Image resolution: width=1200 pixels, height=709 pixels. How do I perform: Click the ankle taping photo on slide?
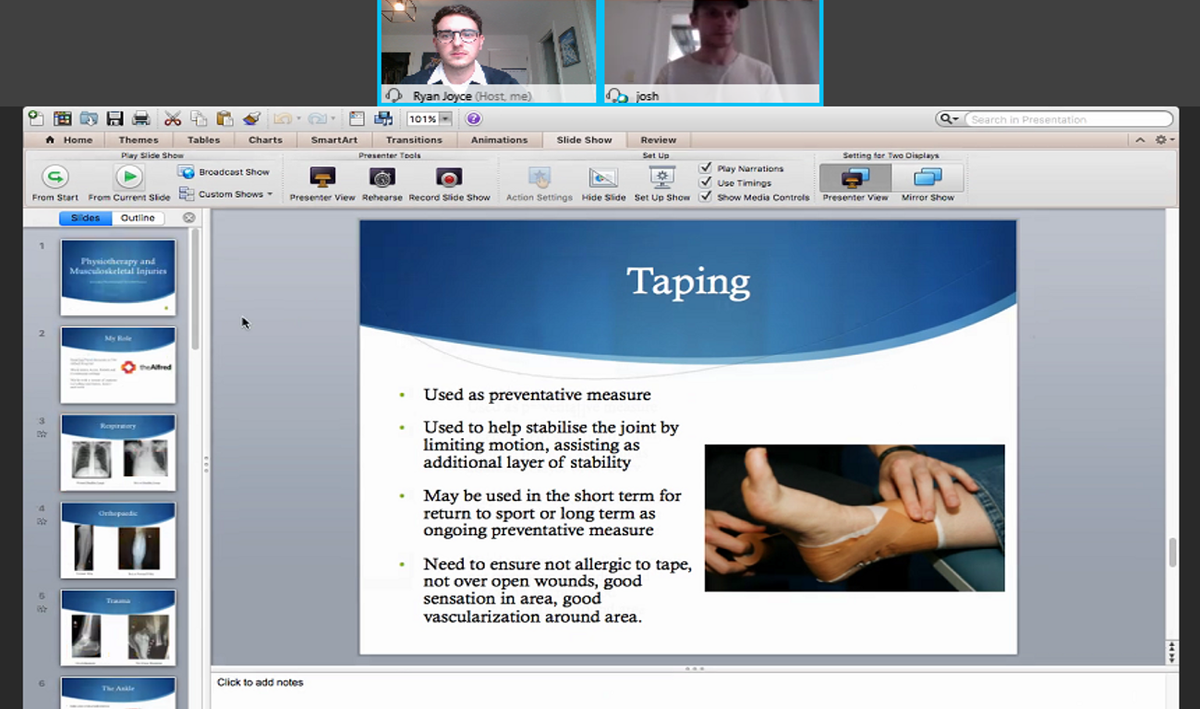tap(855, 518)
